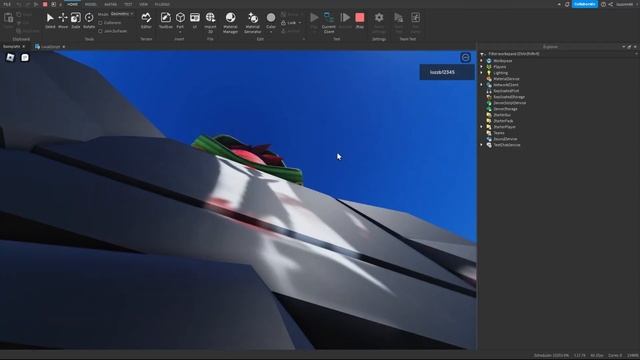Expand the Lighting tree node
The width and height of the screenshot is (640, 360).
coord(482,73)
